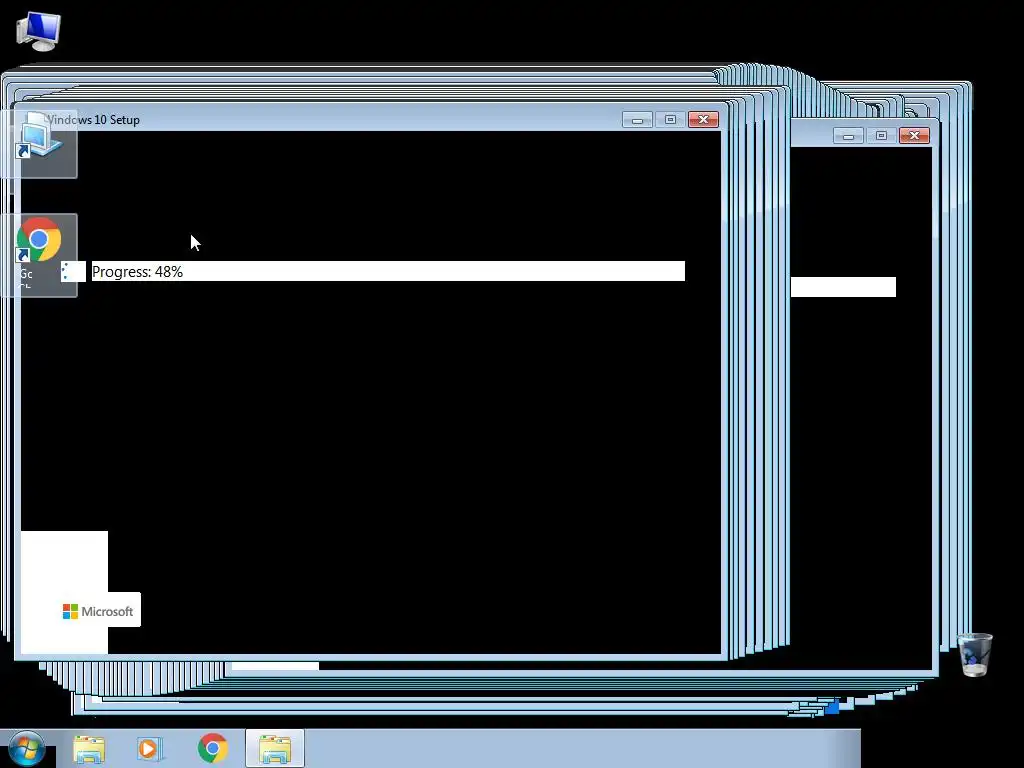The image size is (1024, 768).
Task: Click the Microsoft logo in the Setup window
Action: click(98, 611)
